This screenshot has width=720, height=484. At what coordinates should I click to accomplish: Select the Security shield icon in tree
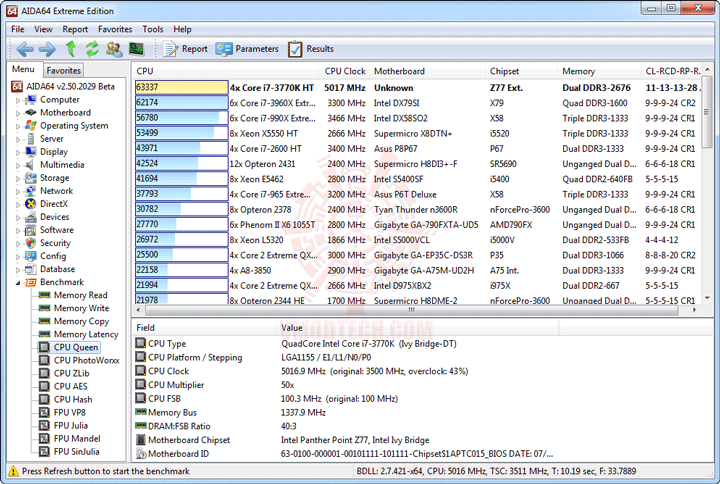coord(31,243)
